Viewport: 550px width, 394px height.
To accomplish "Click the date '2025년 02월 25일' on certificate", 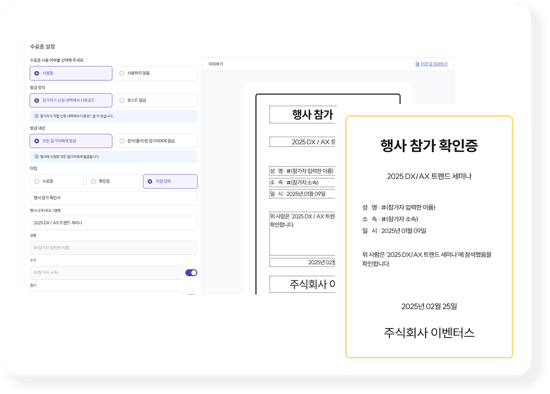I will 429,306.
